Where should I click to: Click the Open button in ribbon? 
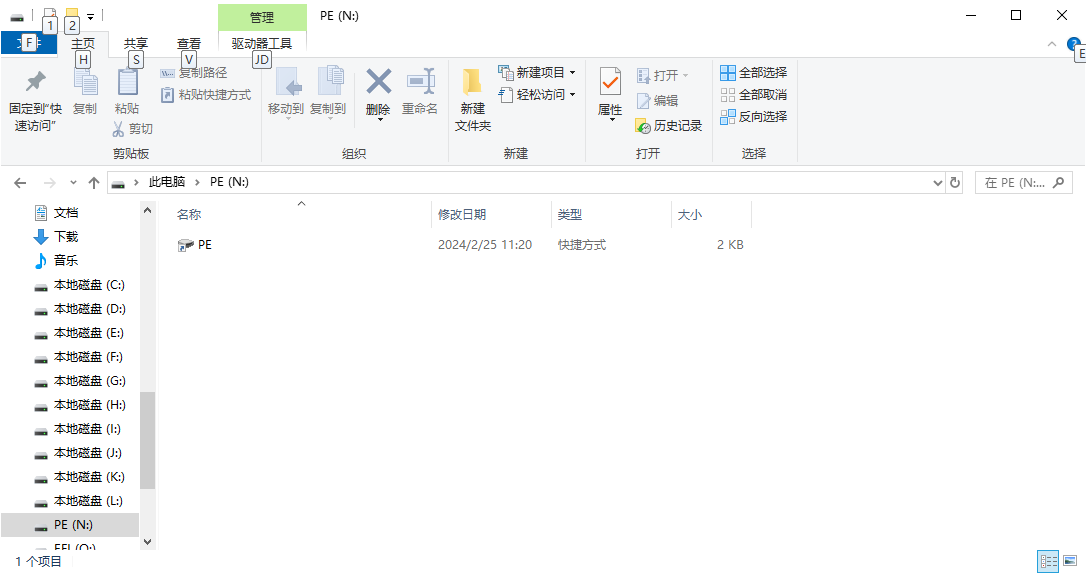pyautogui.click(x=663, y=75)
